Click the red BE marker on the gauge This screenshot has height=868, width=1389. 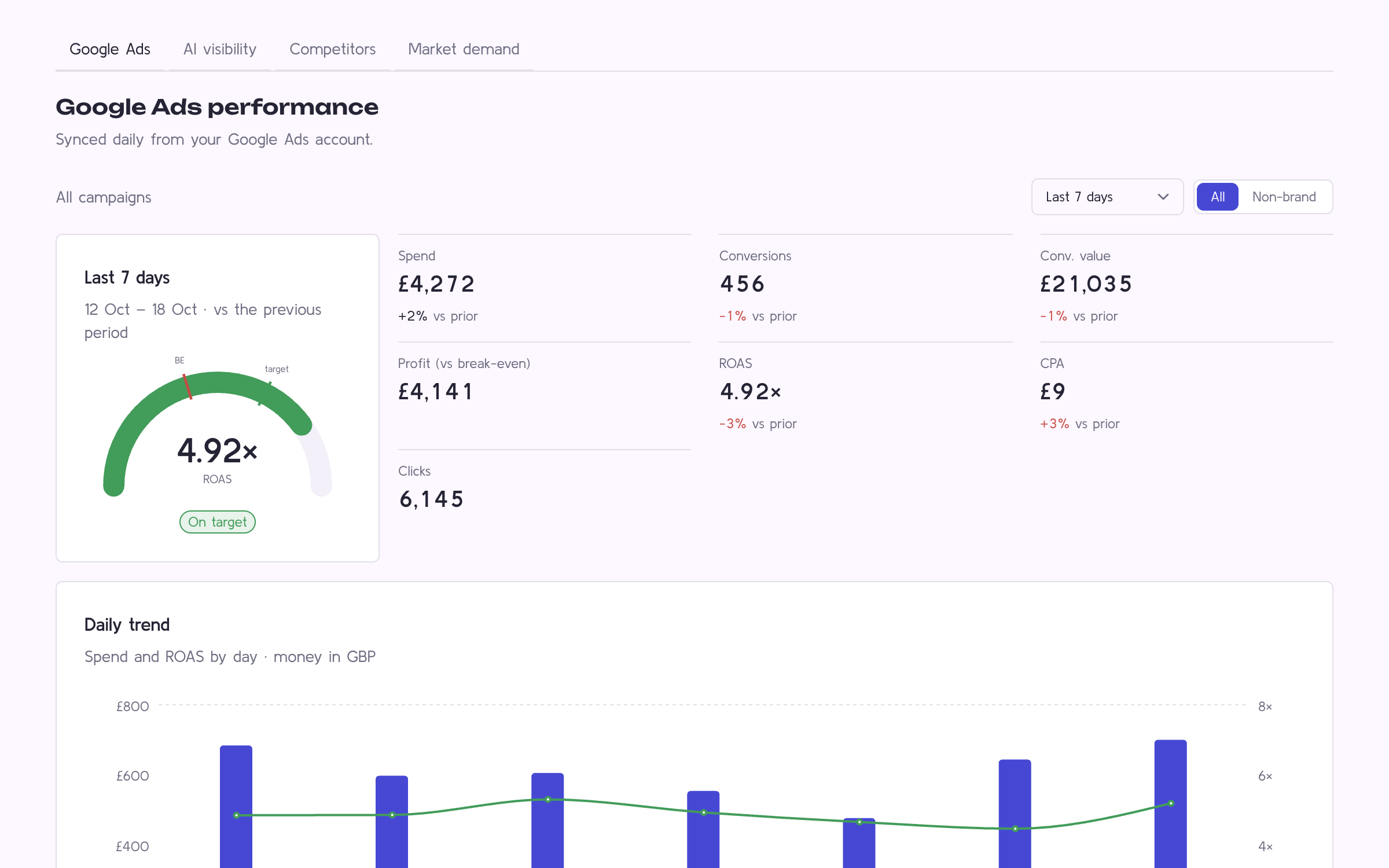(187, 387)
